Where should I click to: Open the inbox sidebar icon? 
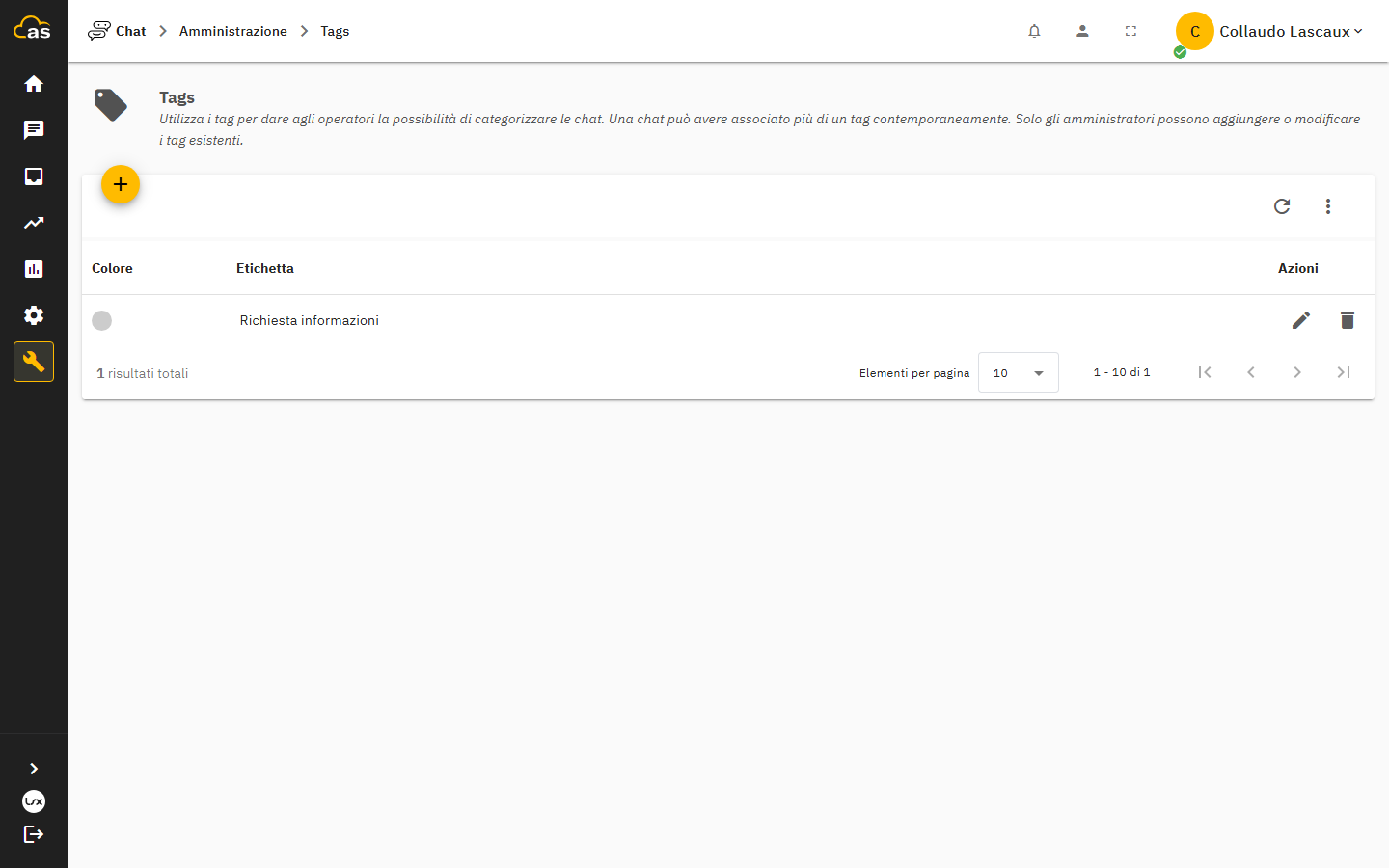point(34,176)
